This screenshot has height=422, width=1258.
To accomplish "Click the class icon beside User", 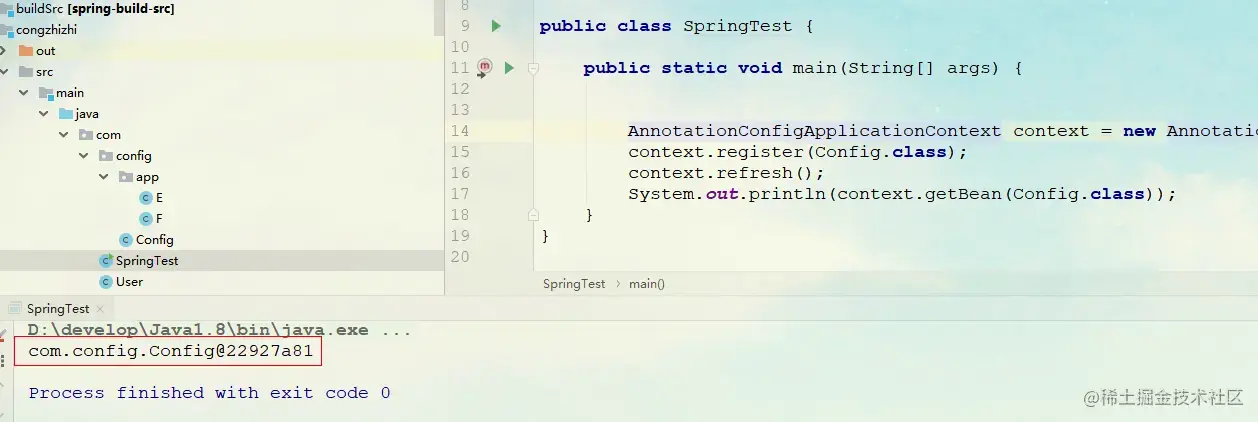I will tap(106, 282).
